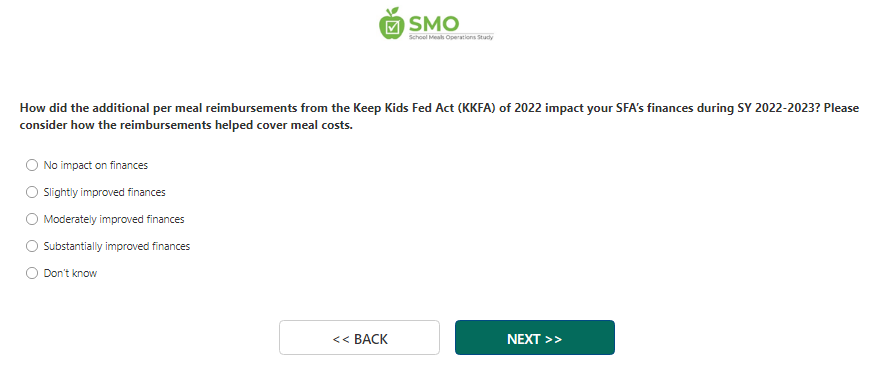Click the "Slightly improved finances" label text

click(x=105, y=192)
